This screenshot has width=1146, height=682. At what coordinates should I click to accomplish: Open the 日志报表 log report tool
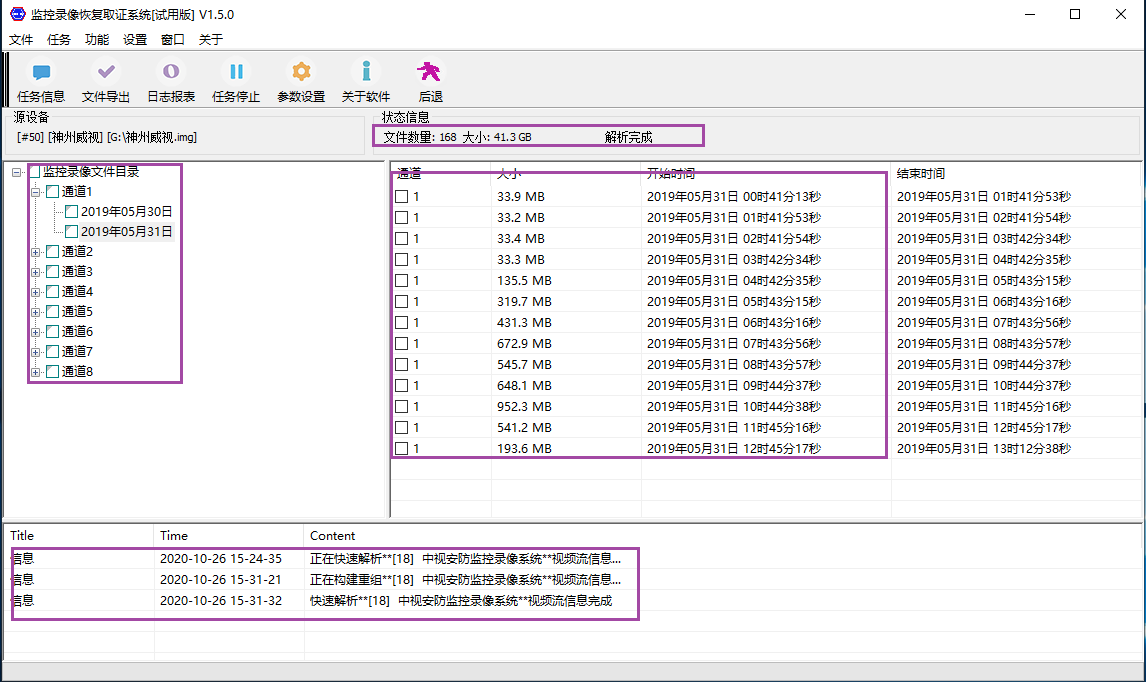[171, 72]
